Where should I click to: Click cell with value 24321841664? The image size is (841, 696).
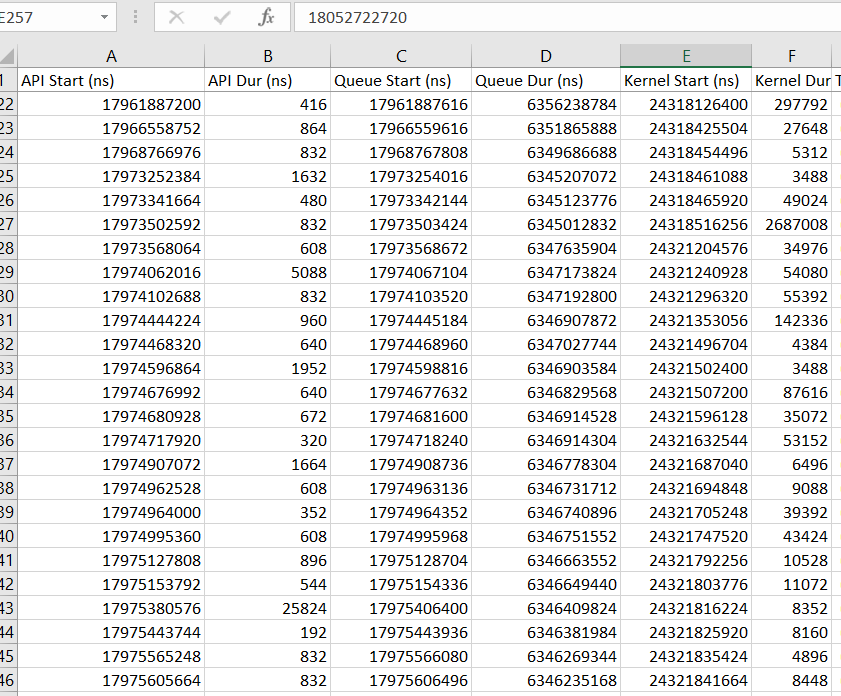686,680
